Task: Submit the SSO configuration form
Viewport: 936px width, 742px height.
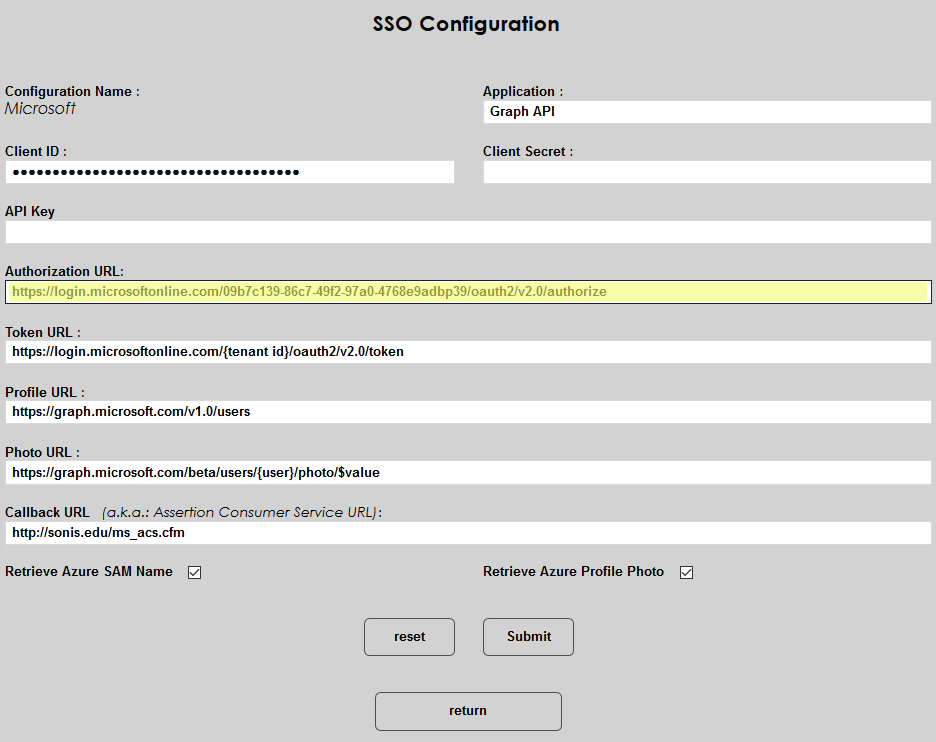Action: (528, 637)
